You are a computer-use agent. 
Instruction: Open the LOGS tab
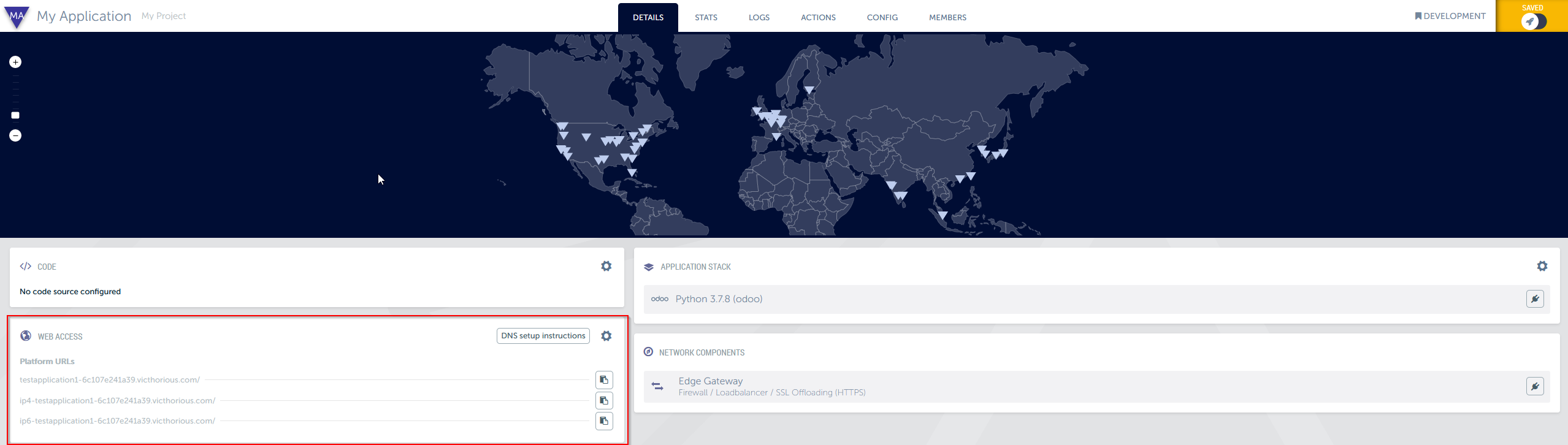pyautogui.click(x=759, y=18)
